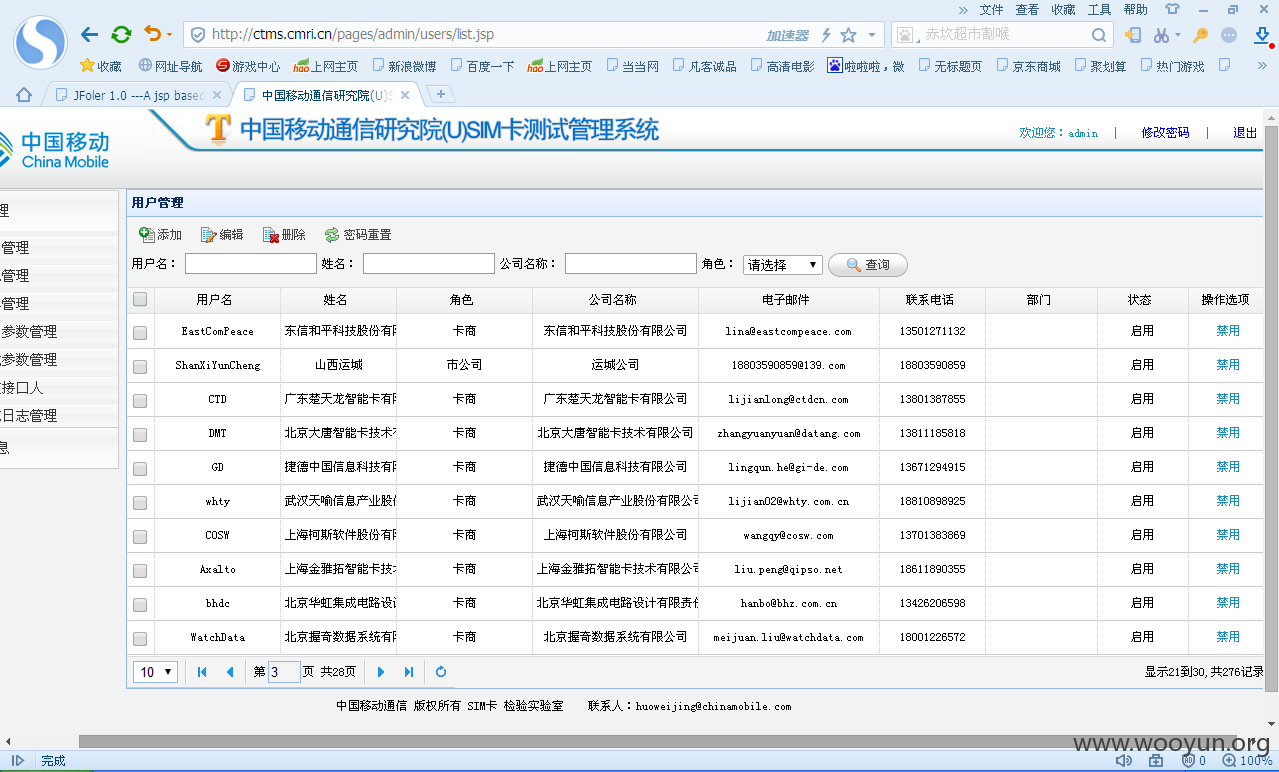Click 禁用 for the WatchData row

(1227, 637)
